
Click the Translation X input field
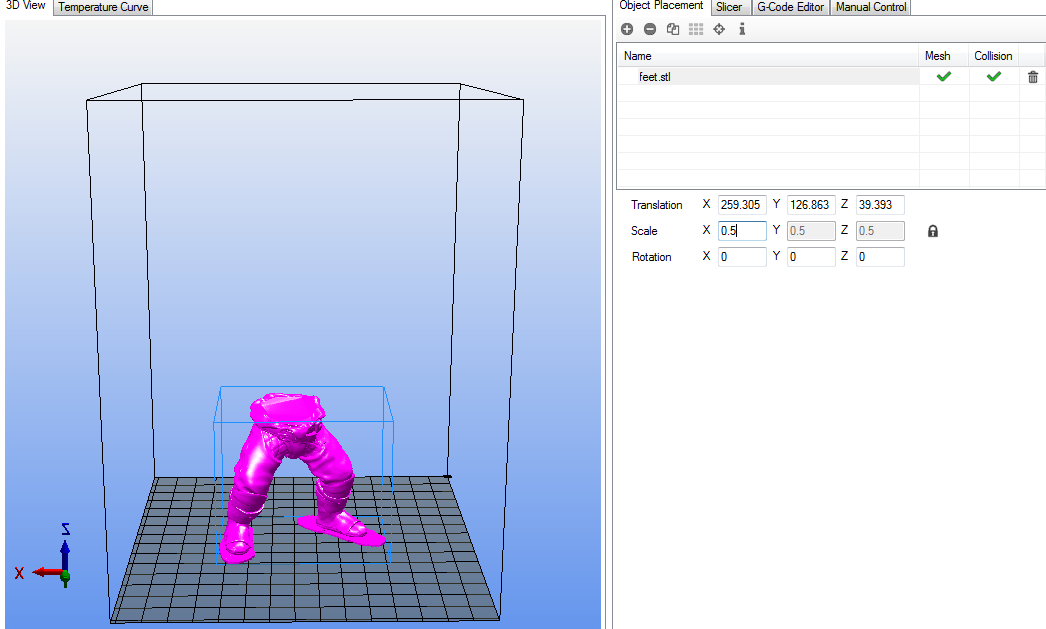(741, 205)
